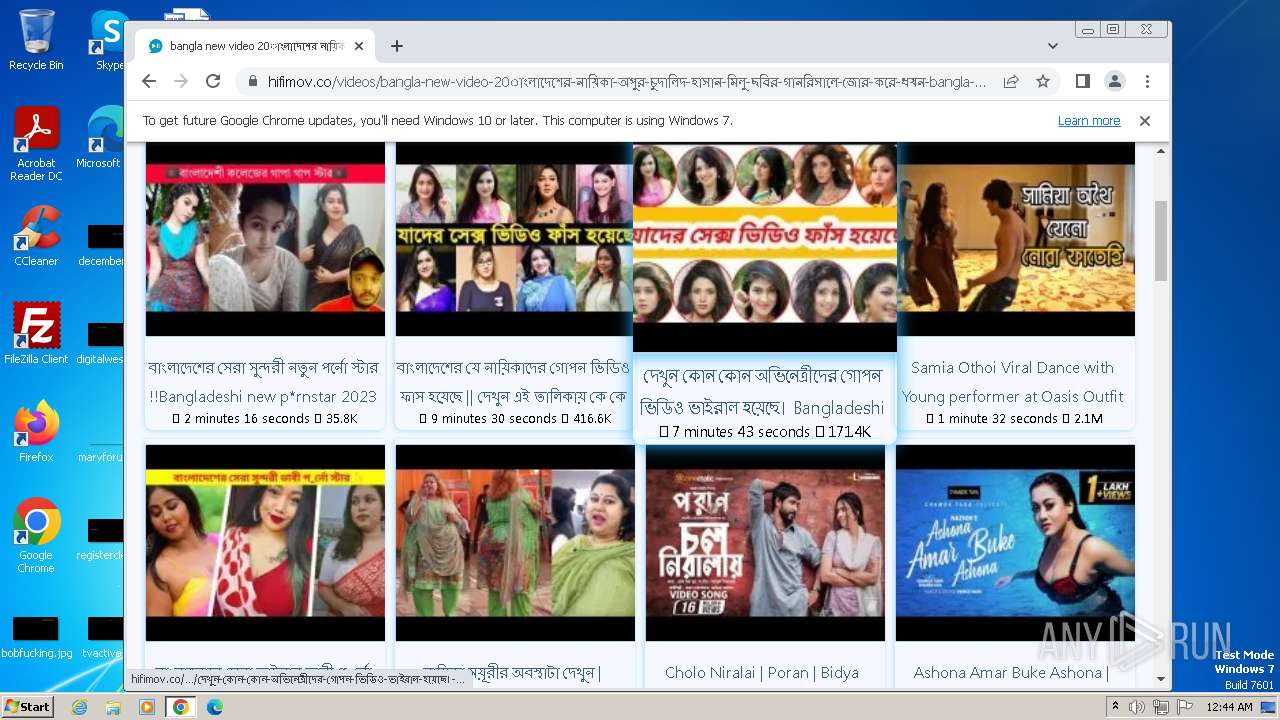This screenshot has height=720, width=1280.
Task: Select the bobfucking.jpg desktop file
Action: tap(36, 638)
